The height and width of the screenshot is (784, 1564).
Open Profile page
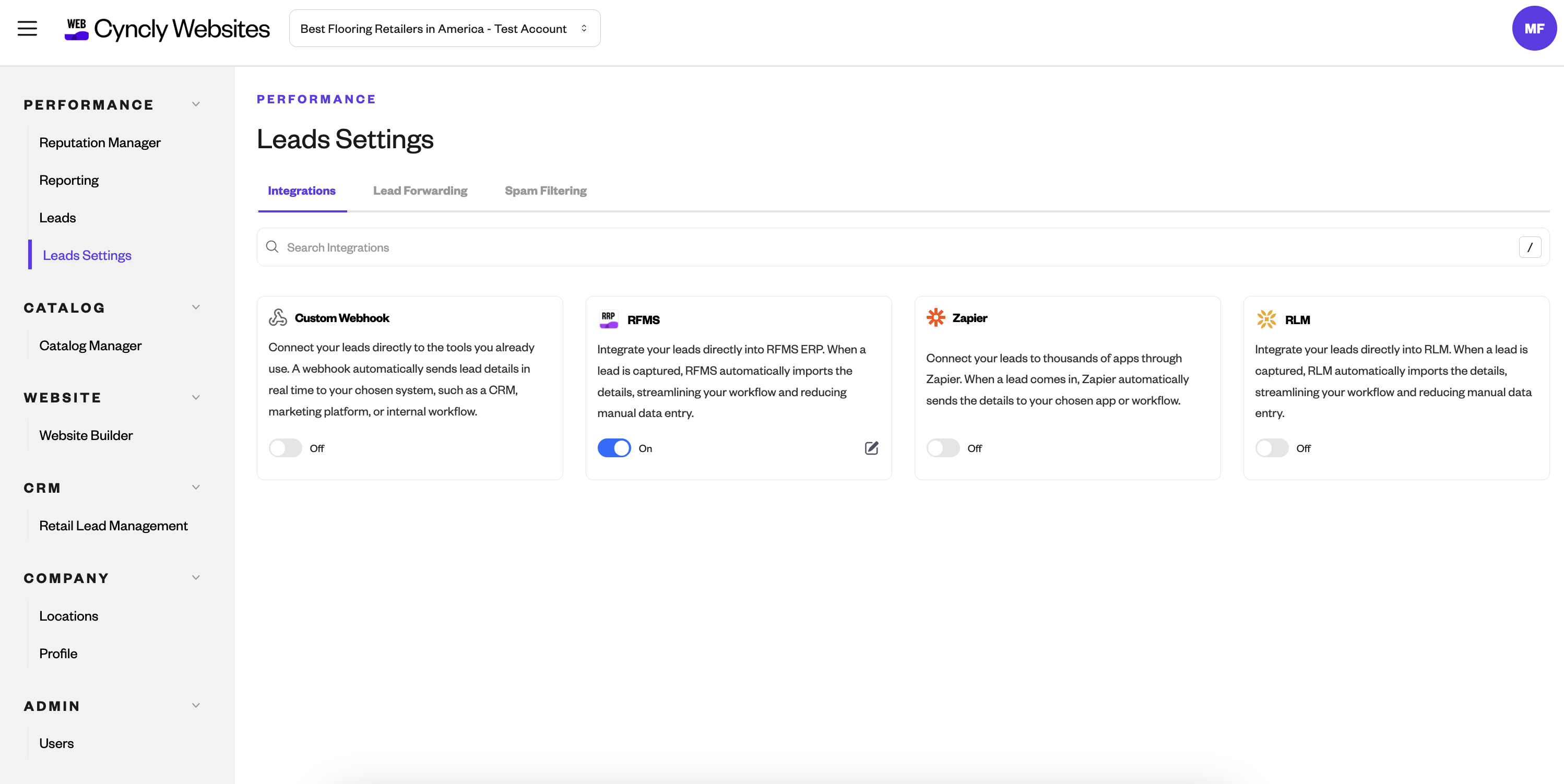tap(58, 654)
